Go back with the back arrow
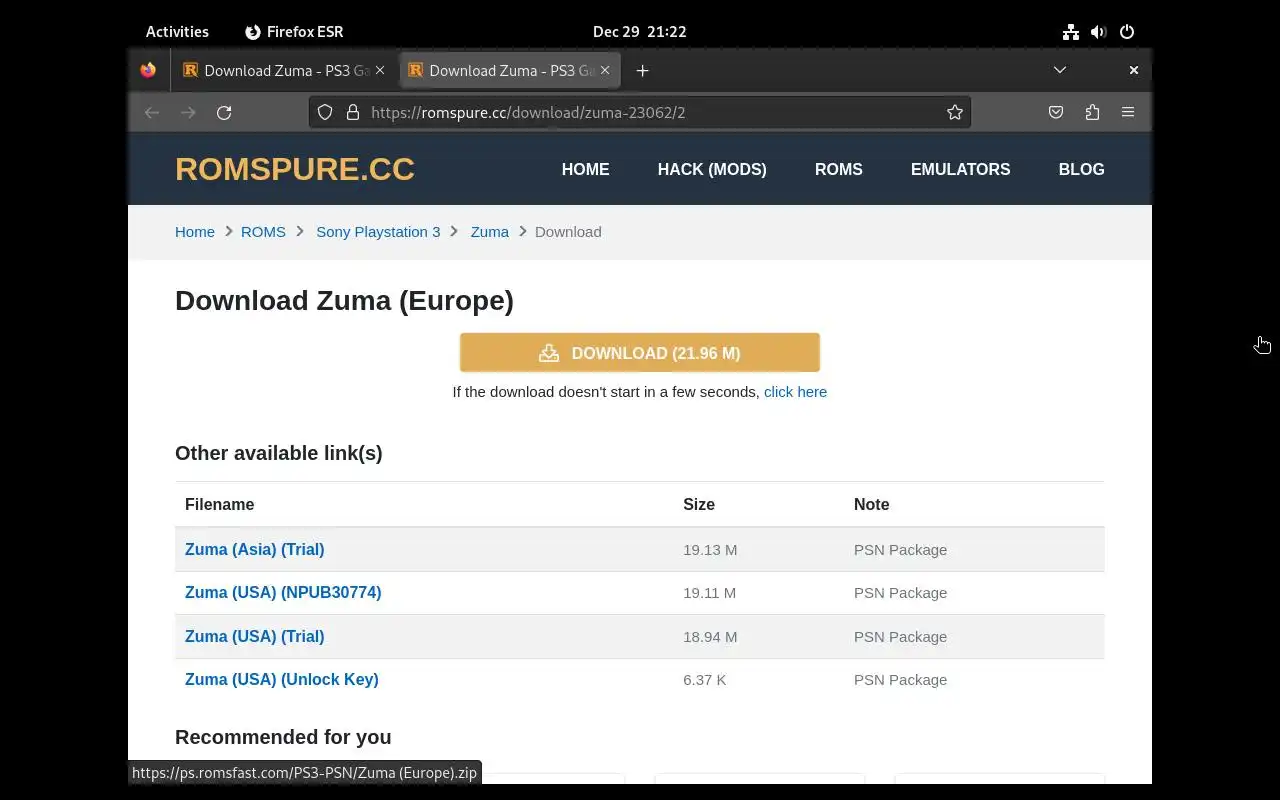Viewport: 1280px width, 800px height. coord(152,112)
